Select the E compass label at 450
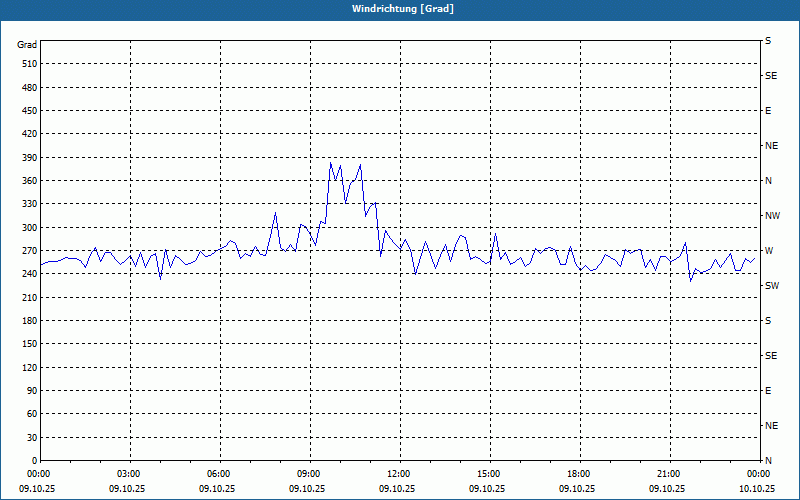The width and height of the screenshot is (800, 500). point(768,111)
